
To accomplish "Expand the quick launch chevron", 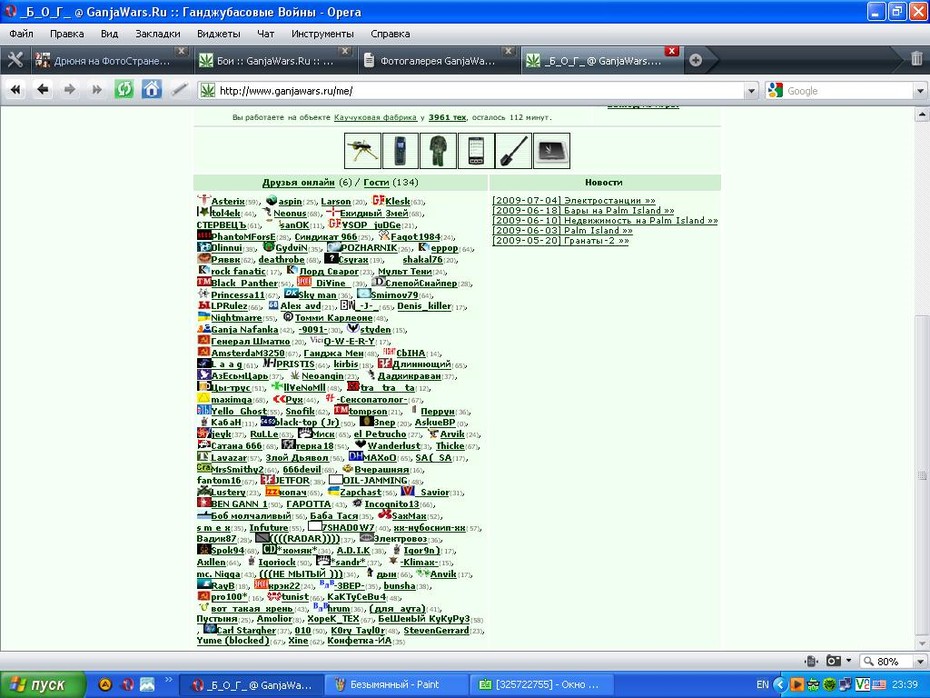I will point(168,680).
